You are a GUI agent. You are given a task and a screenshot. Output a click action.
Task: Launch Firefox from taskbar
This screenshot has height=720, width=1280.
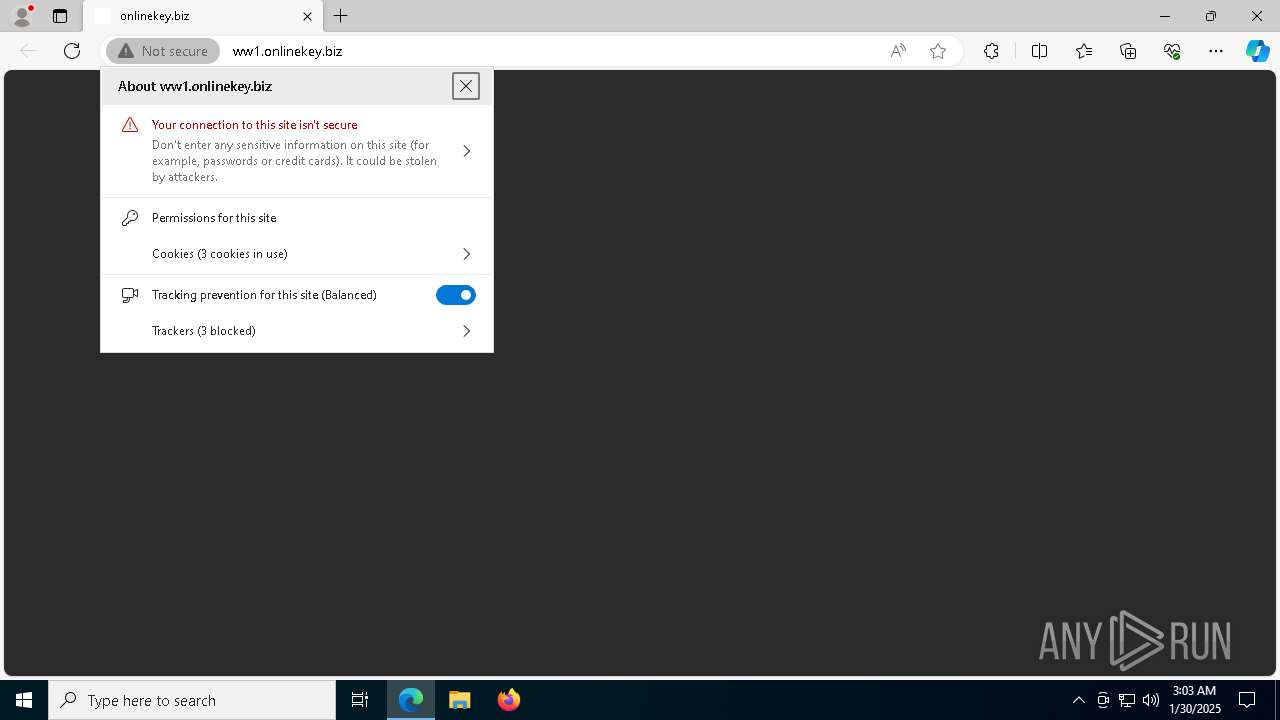[509, 700]
